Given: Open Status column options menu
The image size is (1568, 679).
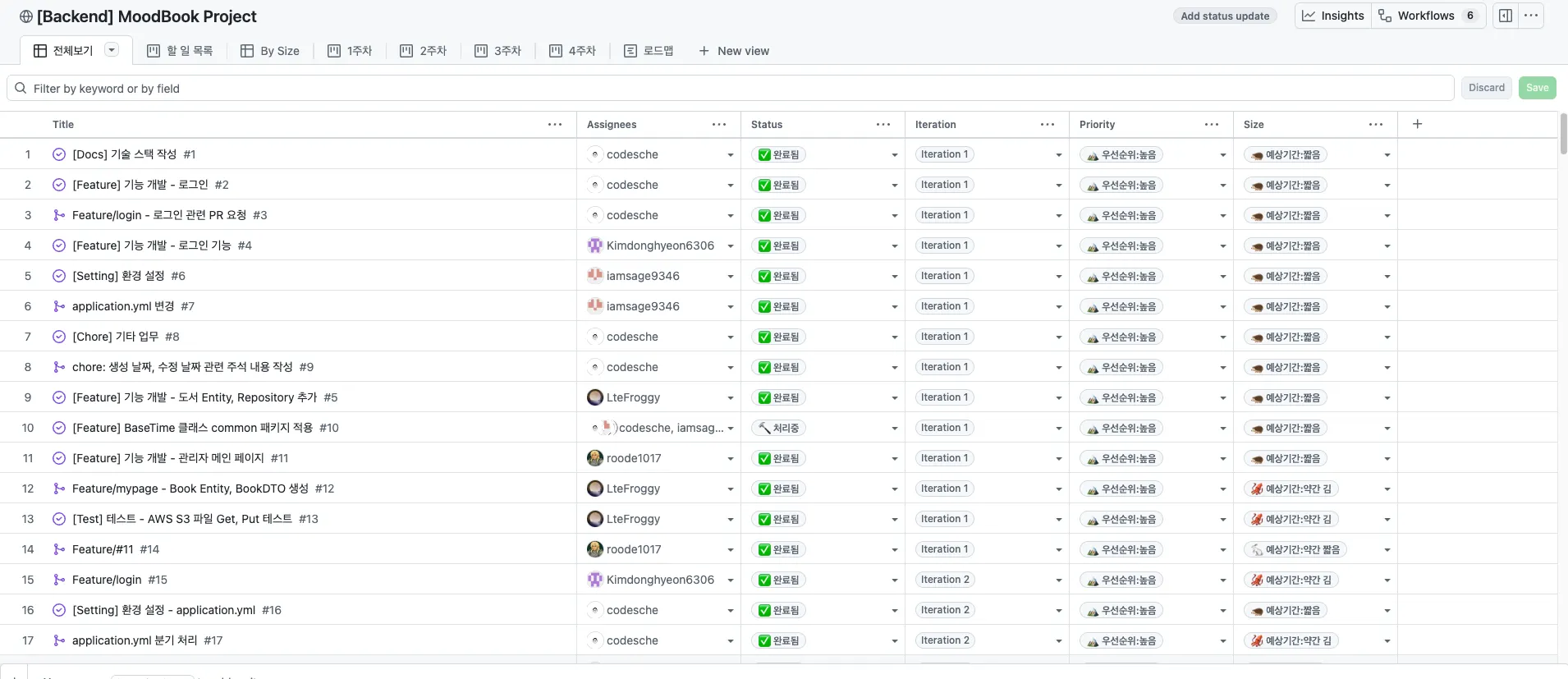Looking at the screenshot, I should [883, 125].
